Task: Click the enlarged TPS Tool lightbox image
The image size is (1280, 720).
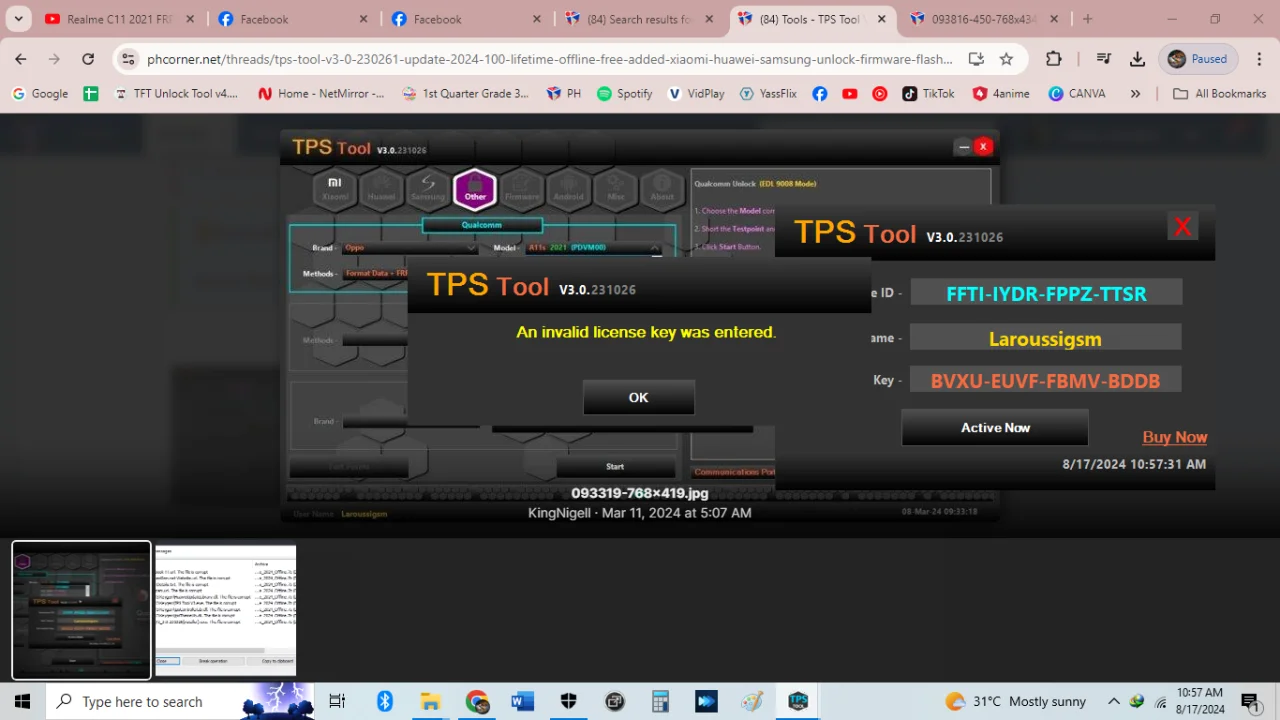Action: (640, 325)
